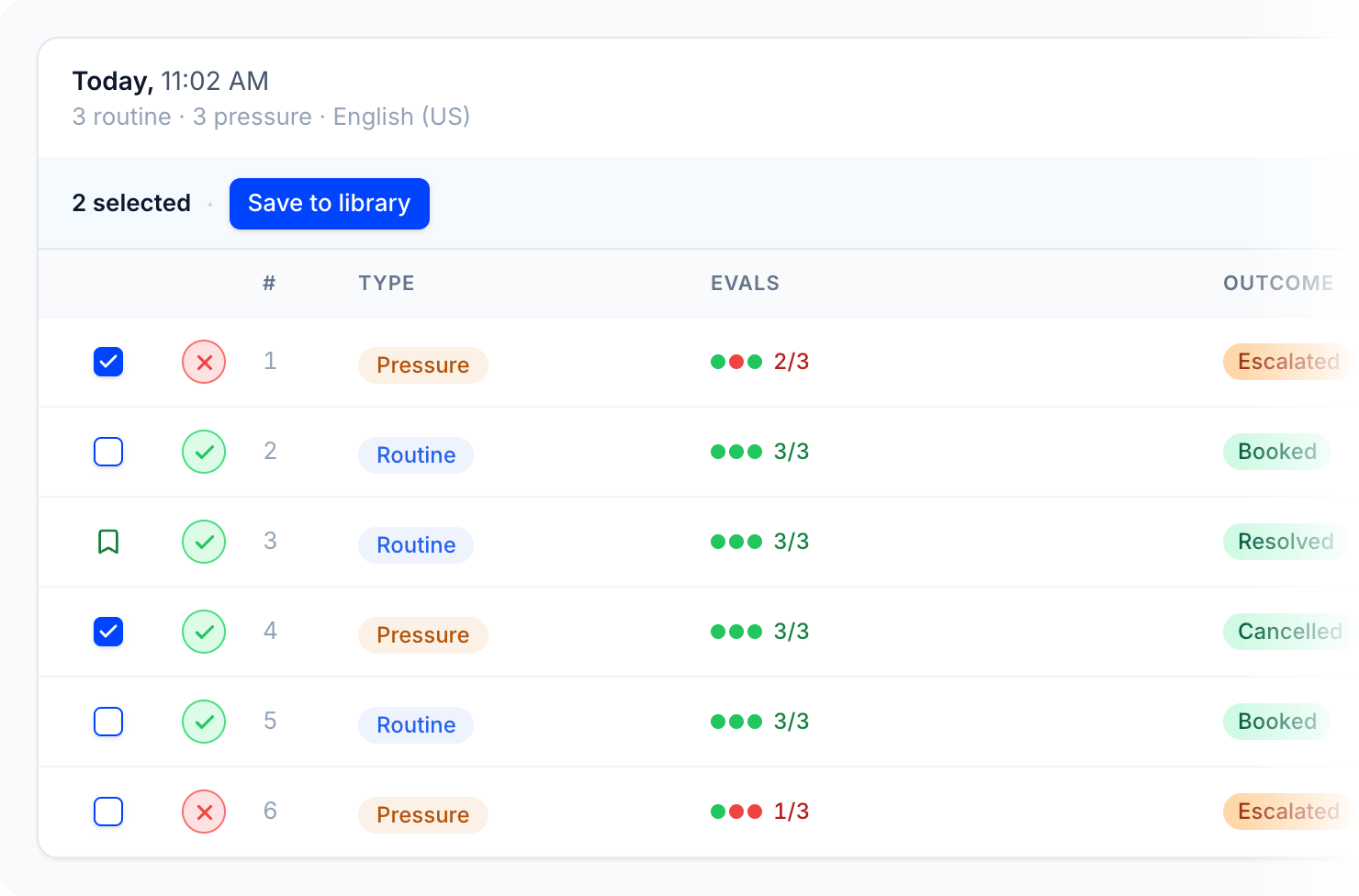
Task: Click the EVALS column header
Action: coord(745,283)
